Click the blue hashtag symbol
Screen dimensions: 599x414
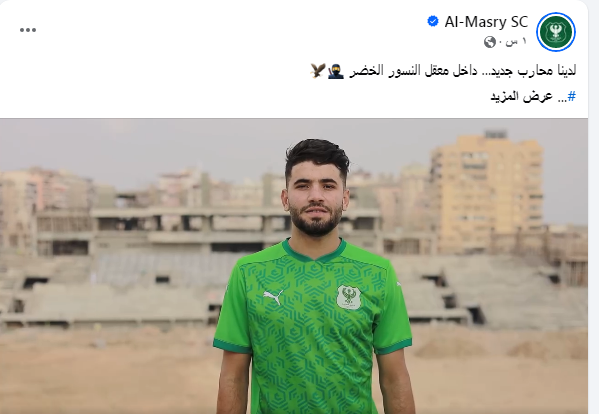[571, 96]
